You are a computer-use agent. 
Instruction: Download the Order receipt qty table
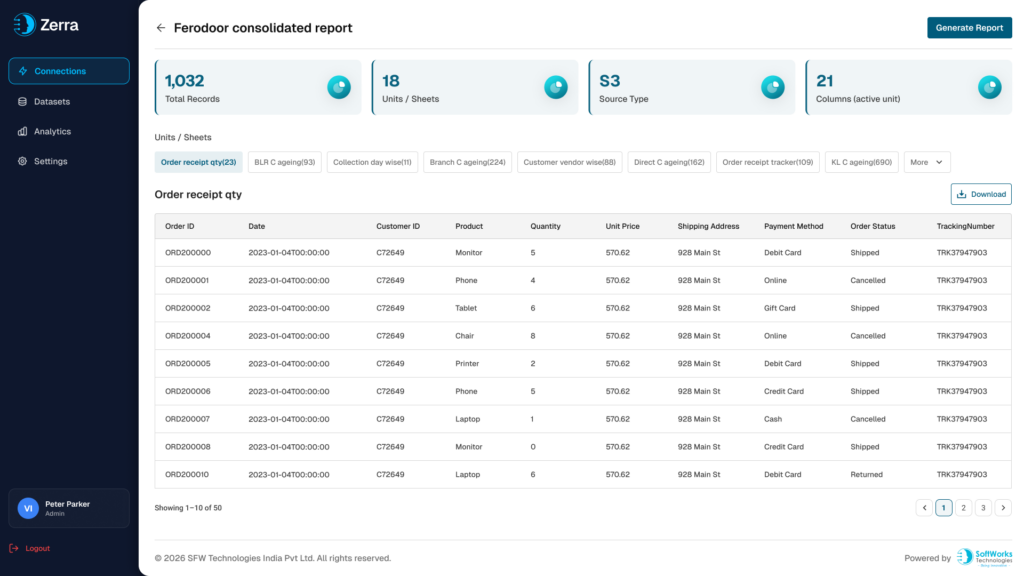(x=981, y=194)
